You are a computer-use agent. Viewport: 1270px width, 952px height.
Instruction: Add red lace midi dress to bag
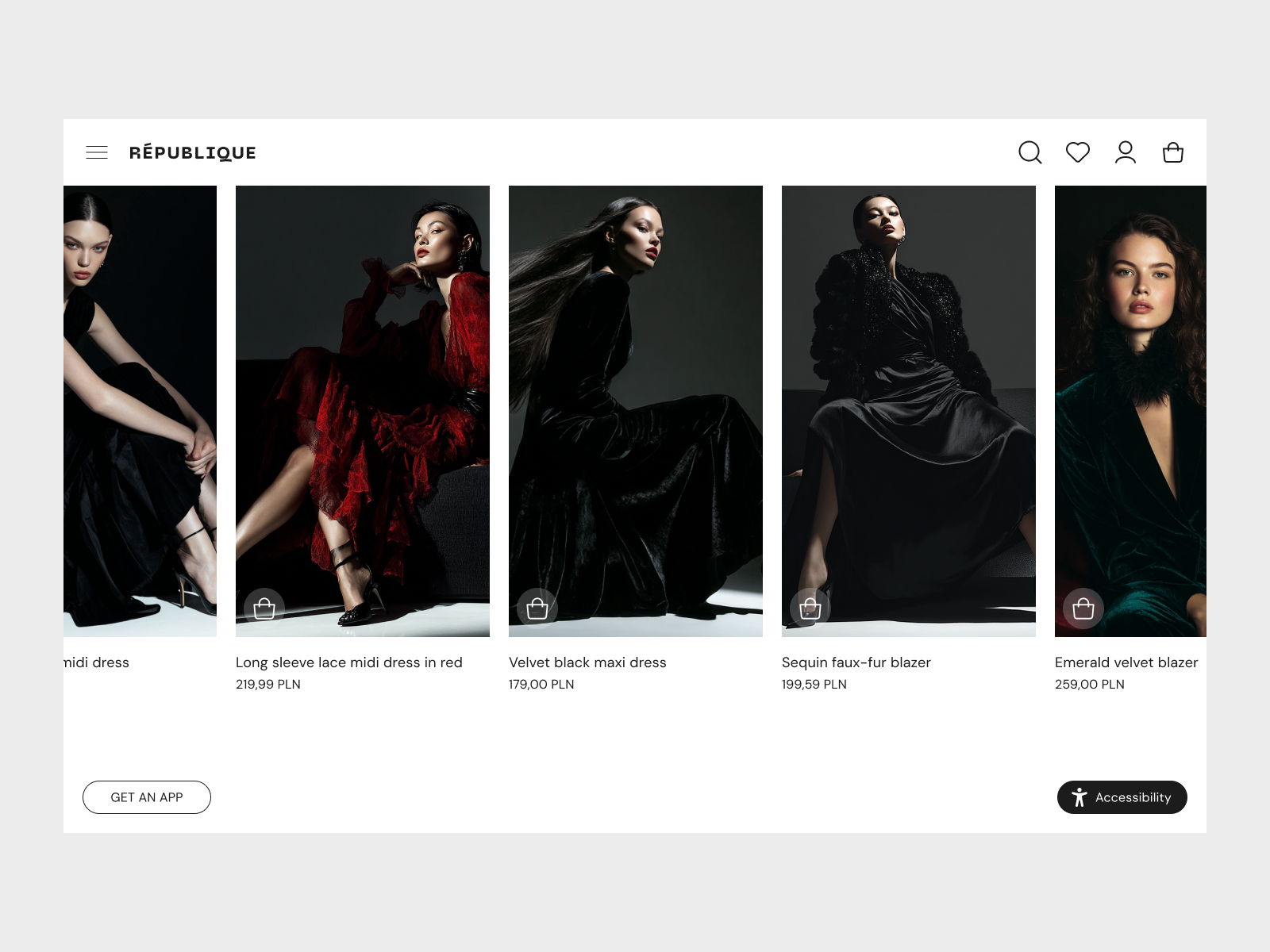click(264, 608)
